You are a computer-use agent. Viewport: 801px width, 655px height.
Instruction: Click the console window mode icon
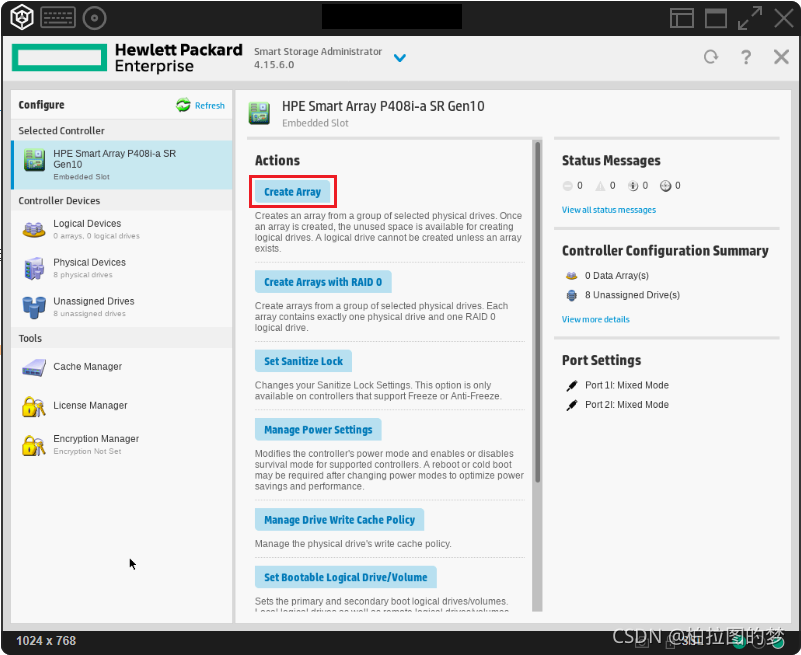pyautogui.click(x=716, y=18)
